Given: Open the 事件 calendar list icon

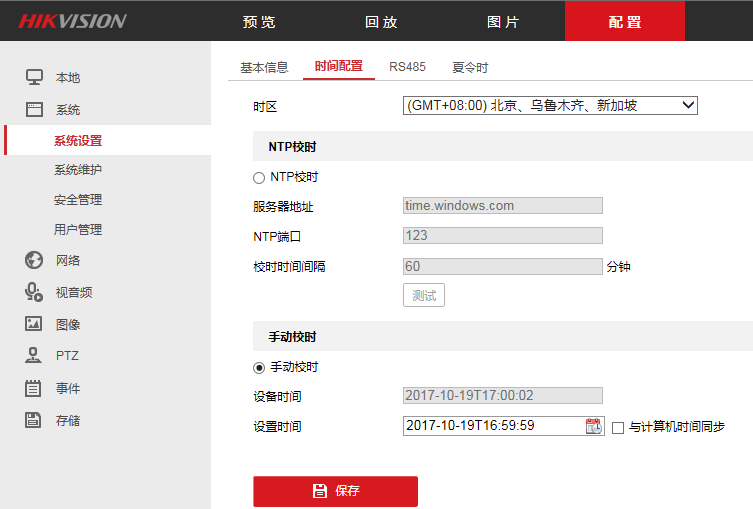Looking at the screenshot, I should point(33,388).
